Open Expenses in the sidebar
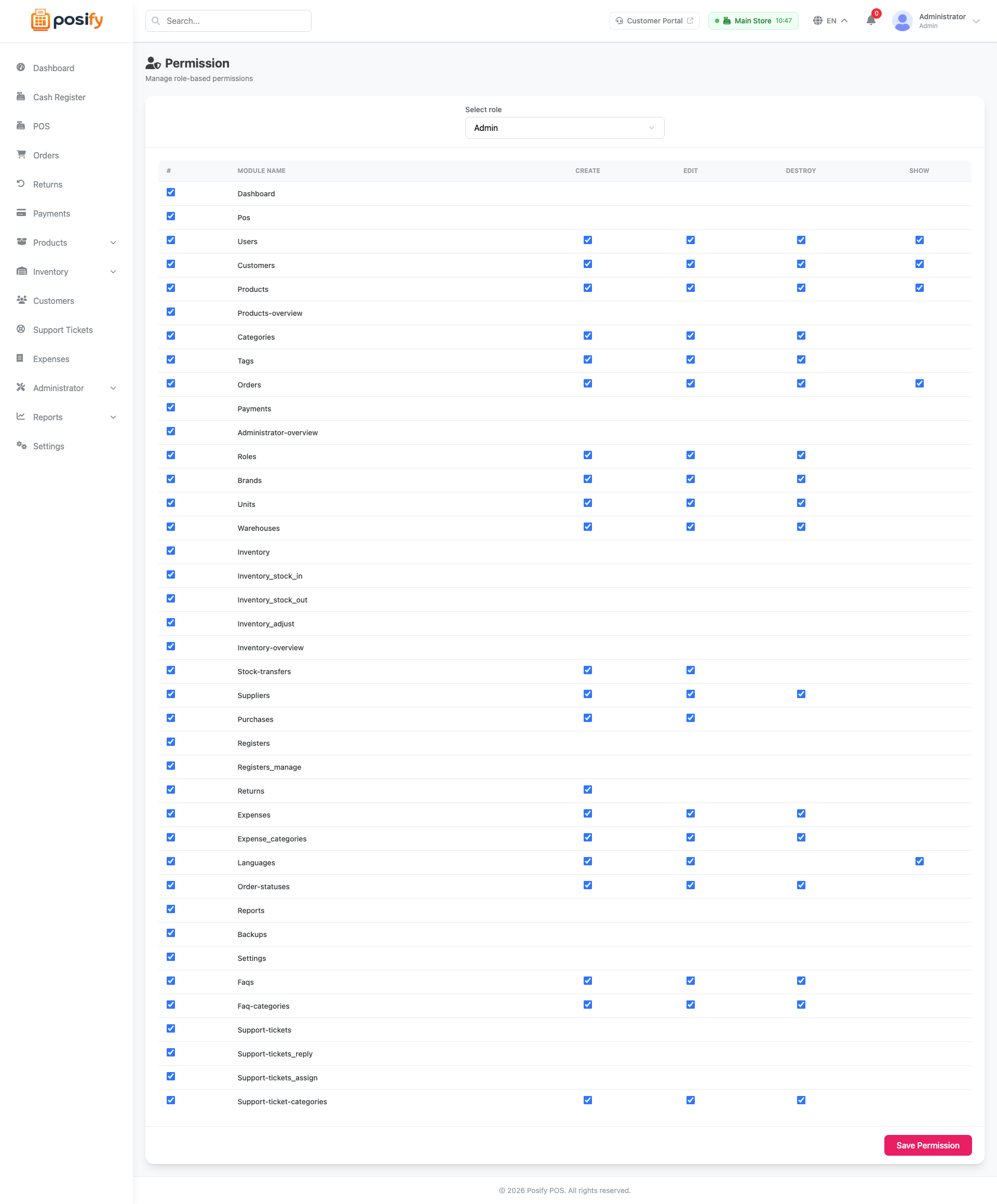Image resolution: width=997 pixels, height=1204 pixels. [66, 359]
